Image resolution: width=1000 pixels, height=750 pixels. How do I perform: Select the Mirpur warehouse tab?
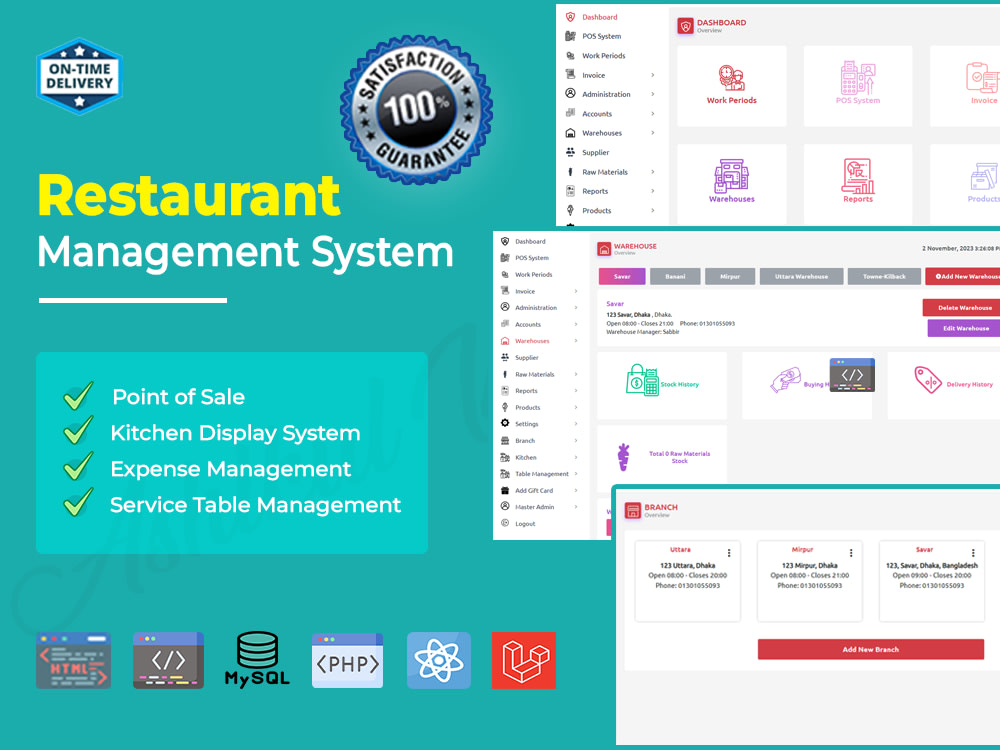point(729,276)
